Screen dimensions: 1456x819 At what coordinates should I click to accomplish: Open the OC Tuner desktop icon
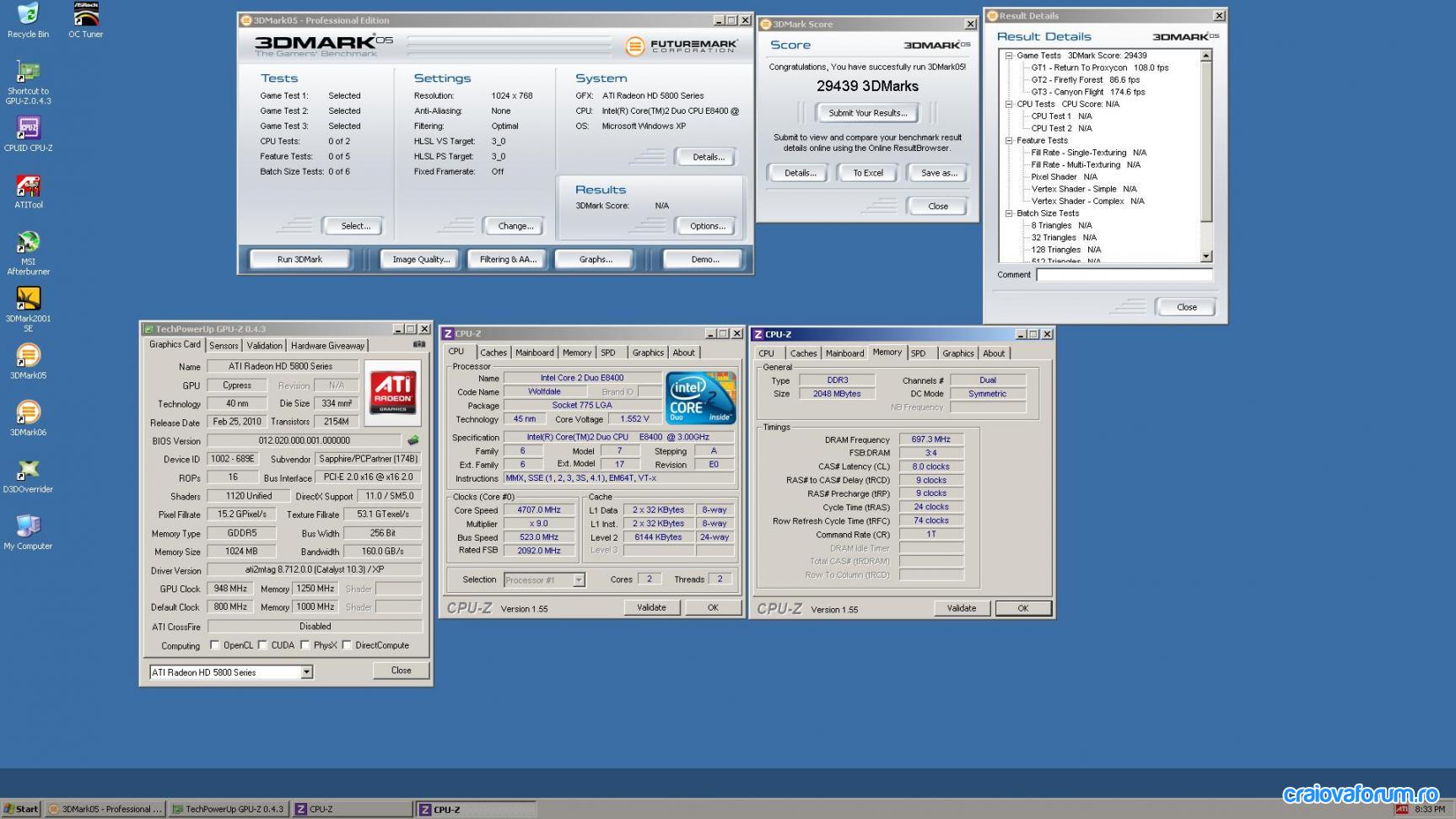point(86,20)
